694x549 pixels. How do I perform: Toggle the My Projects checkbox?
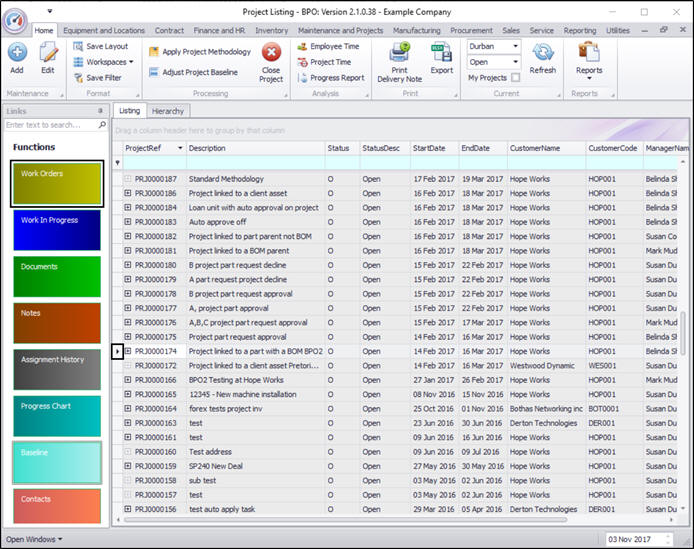pyautogui.click(x=516, y=77)
